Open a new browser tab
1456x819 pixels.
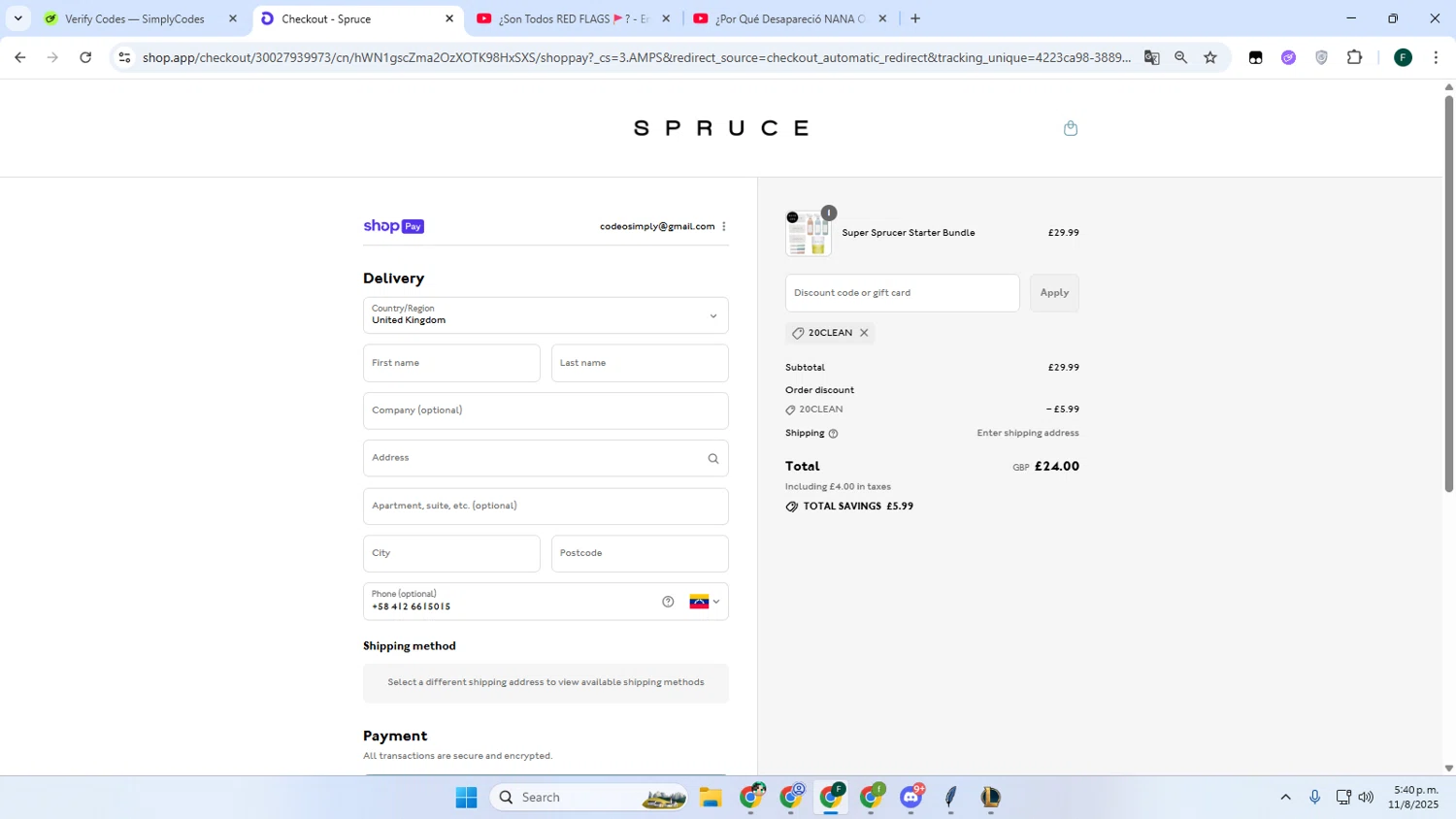(x=915, y=18)
